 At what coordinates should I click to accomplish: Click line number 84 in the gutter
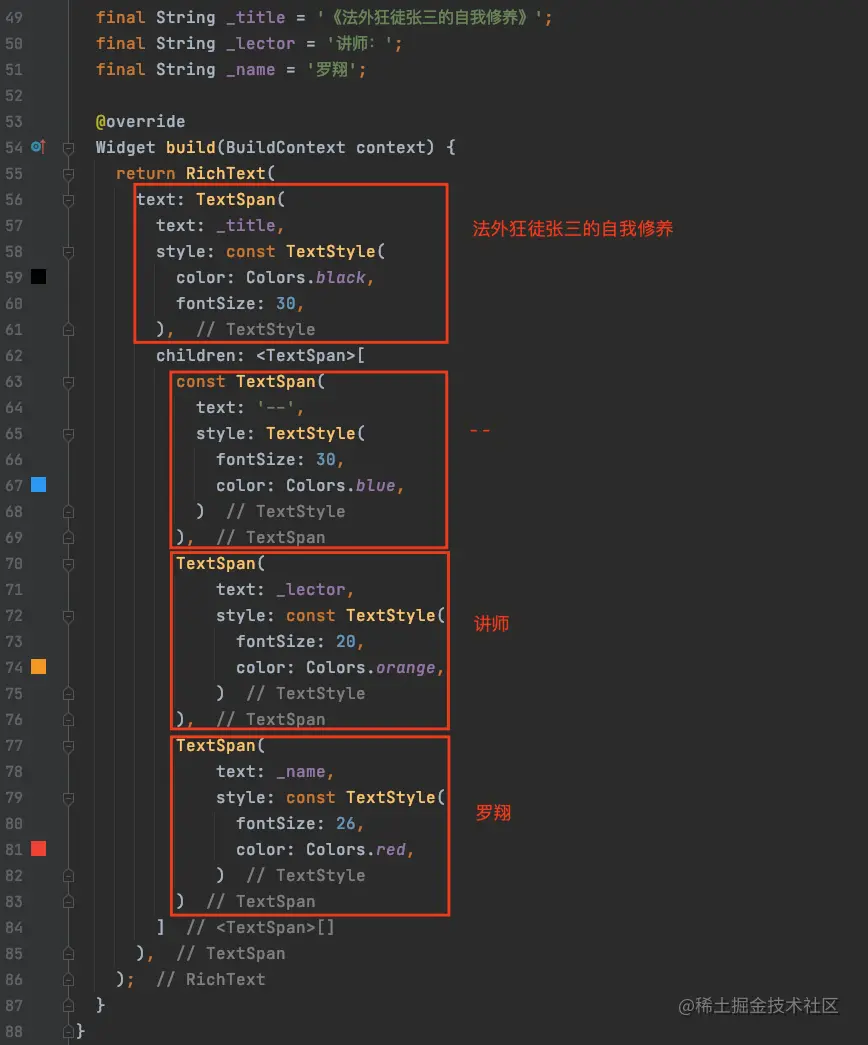coord(14,927)
